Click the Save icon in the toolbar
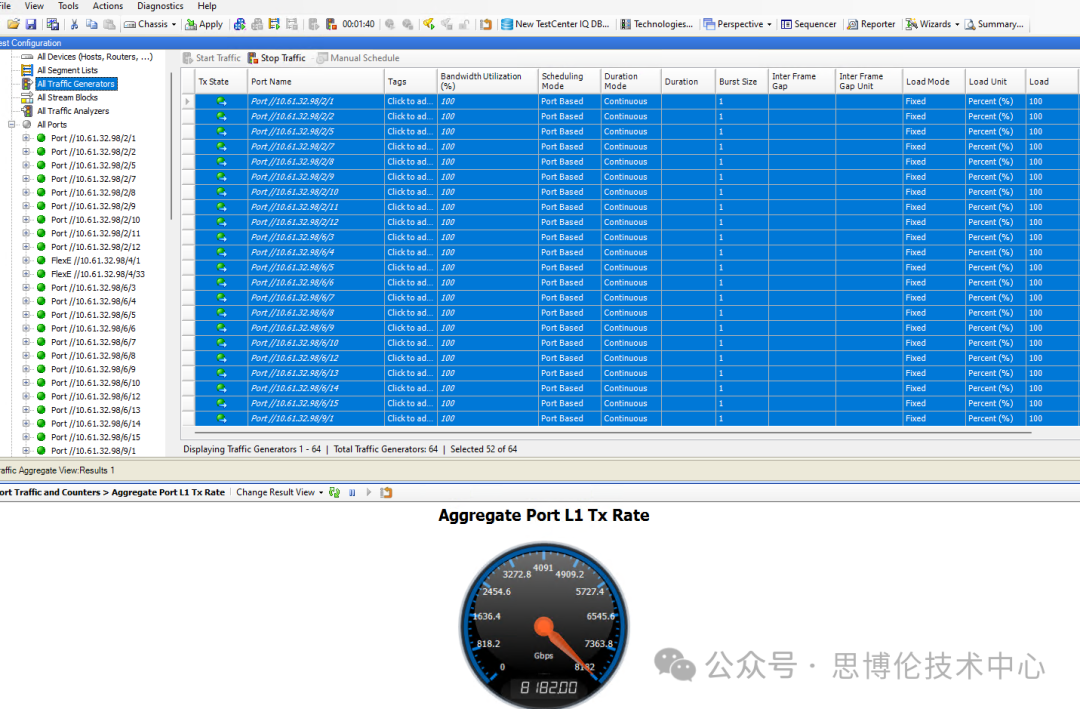The height and width of the screenshot is (709, 1080). coord(31,24)
